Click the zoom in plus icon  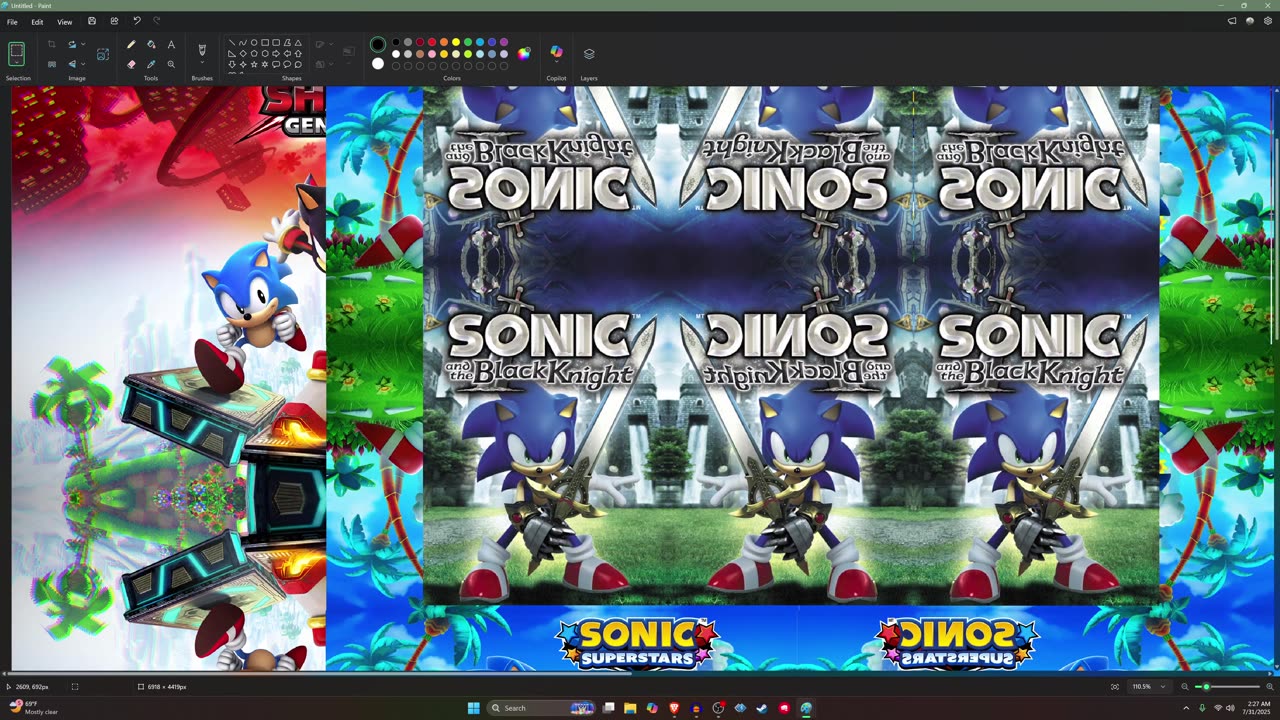1268,687
